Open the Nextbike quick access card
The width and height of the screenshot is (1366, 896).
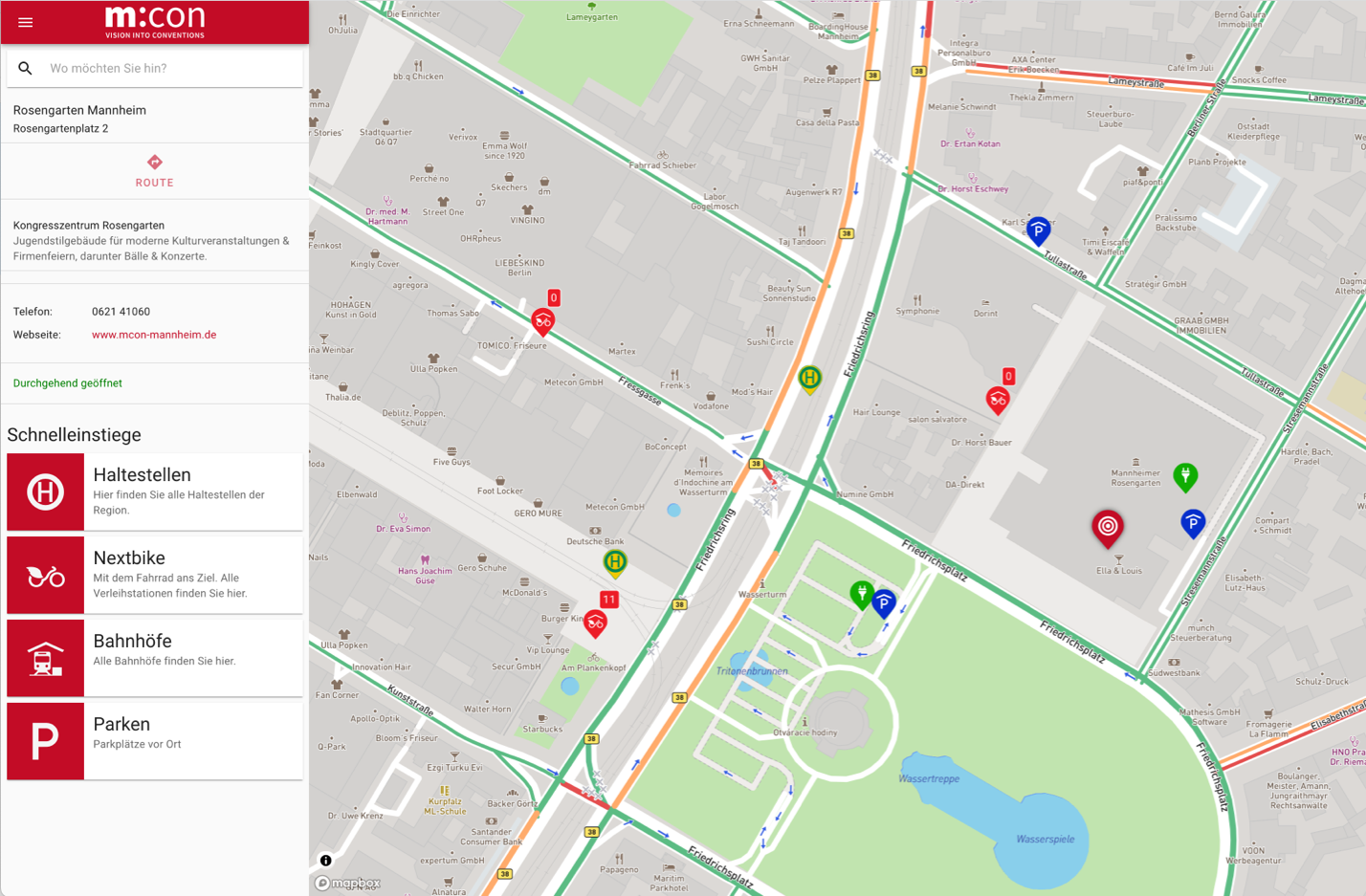click(155, 575)
